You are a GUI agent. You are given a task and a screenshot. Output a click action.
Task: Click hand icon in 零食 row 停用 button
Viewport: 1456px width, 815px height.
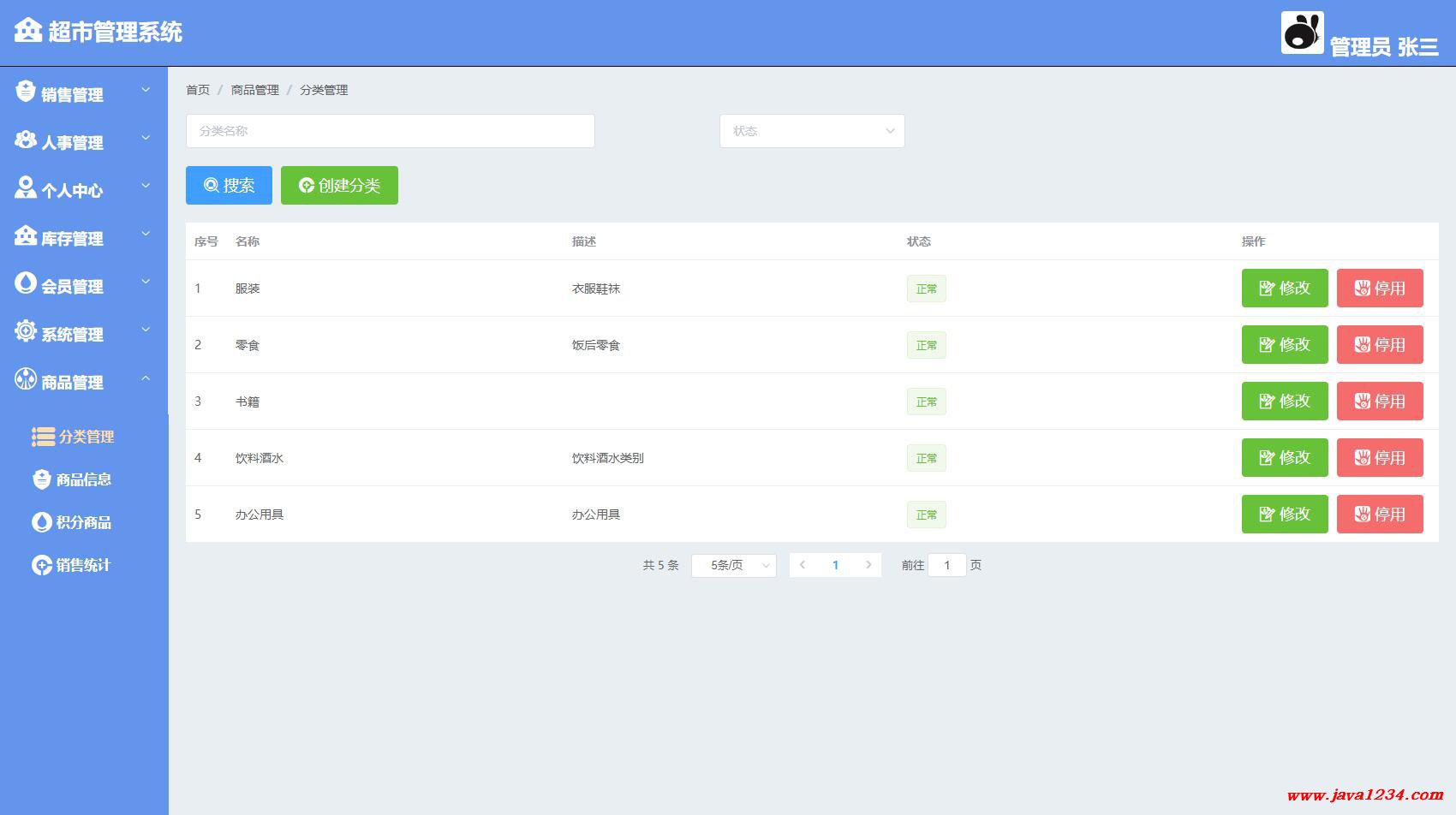1362,345
